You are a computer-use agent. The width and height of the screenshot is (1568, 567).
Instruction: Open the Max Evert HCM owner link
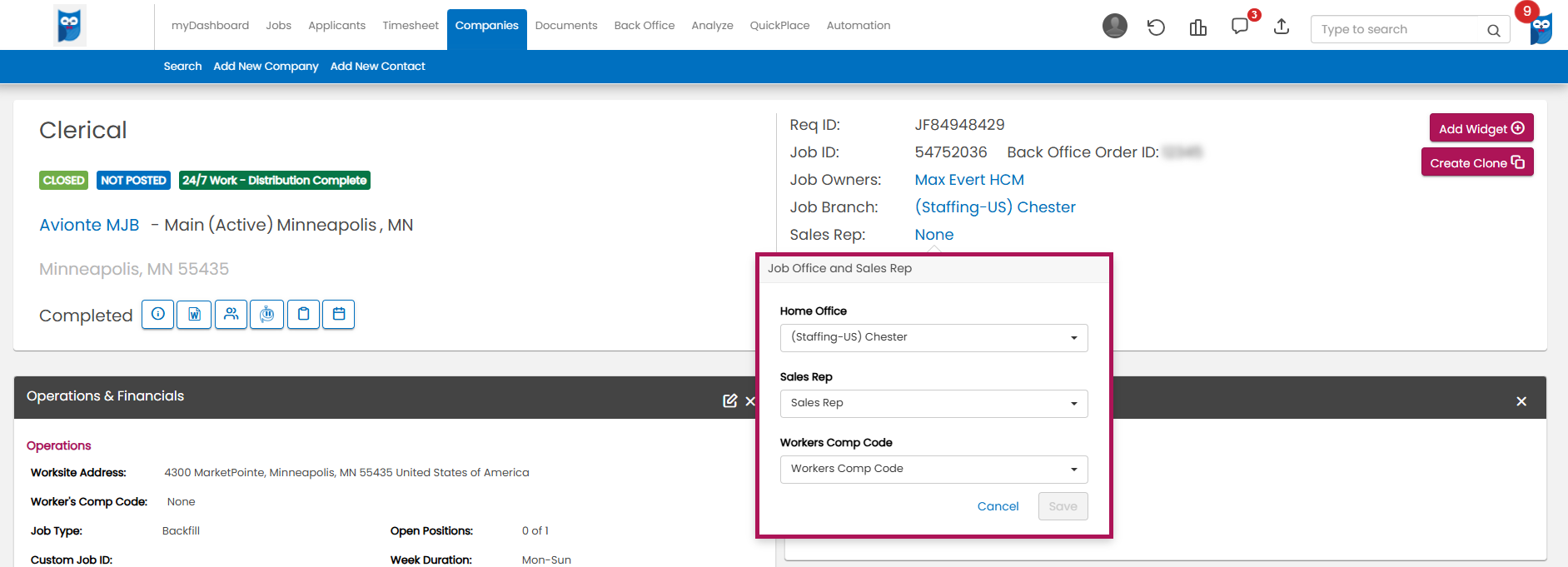969,180
